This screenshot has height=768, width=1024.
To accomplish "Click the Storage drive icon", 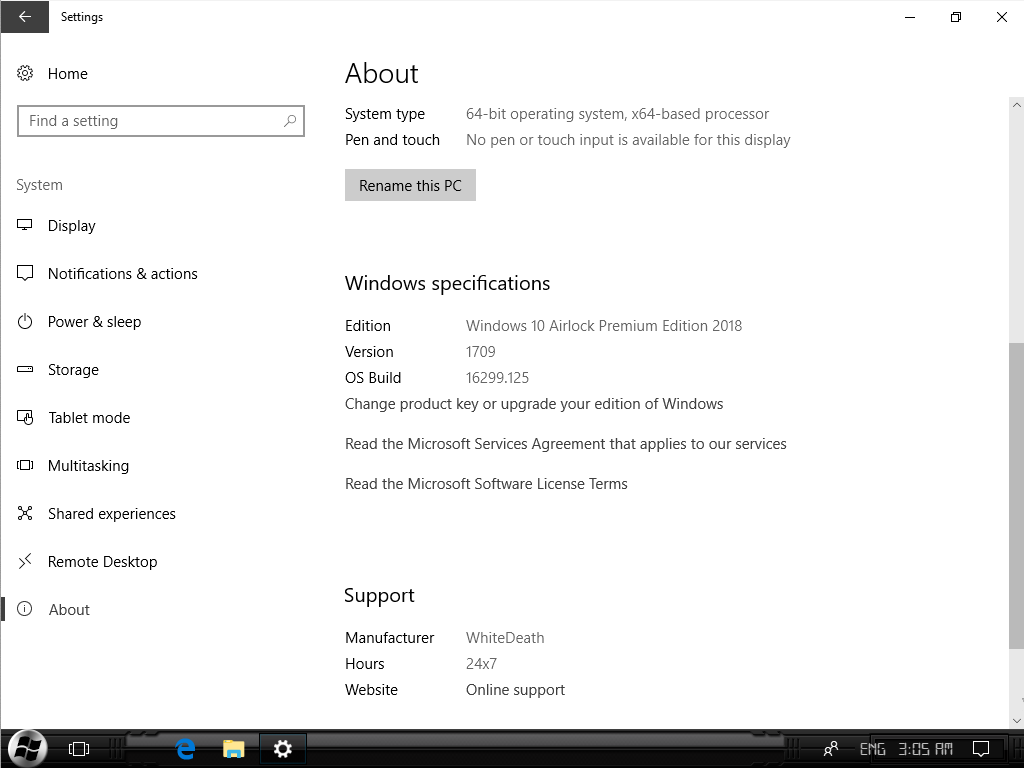I will click(25, 370).
